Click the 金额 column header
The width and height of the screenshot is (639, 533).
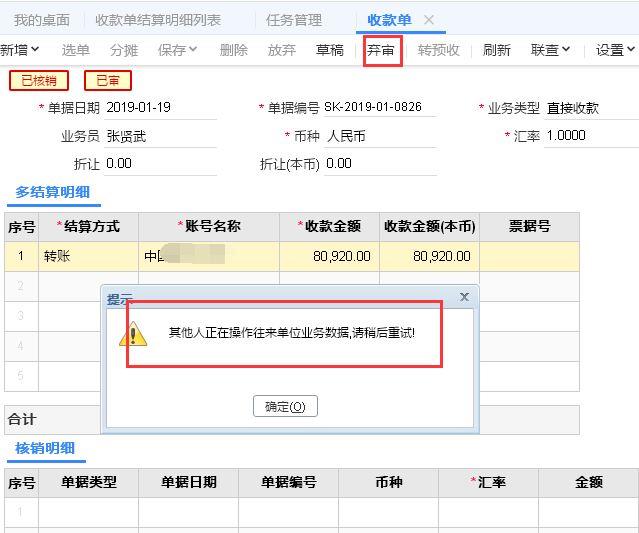tap(589, 483)
